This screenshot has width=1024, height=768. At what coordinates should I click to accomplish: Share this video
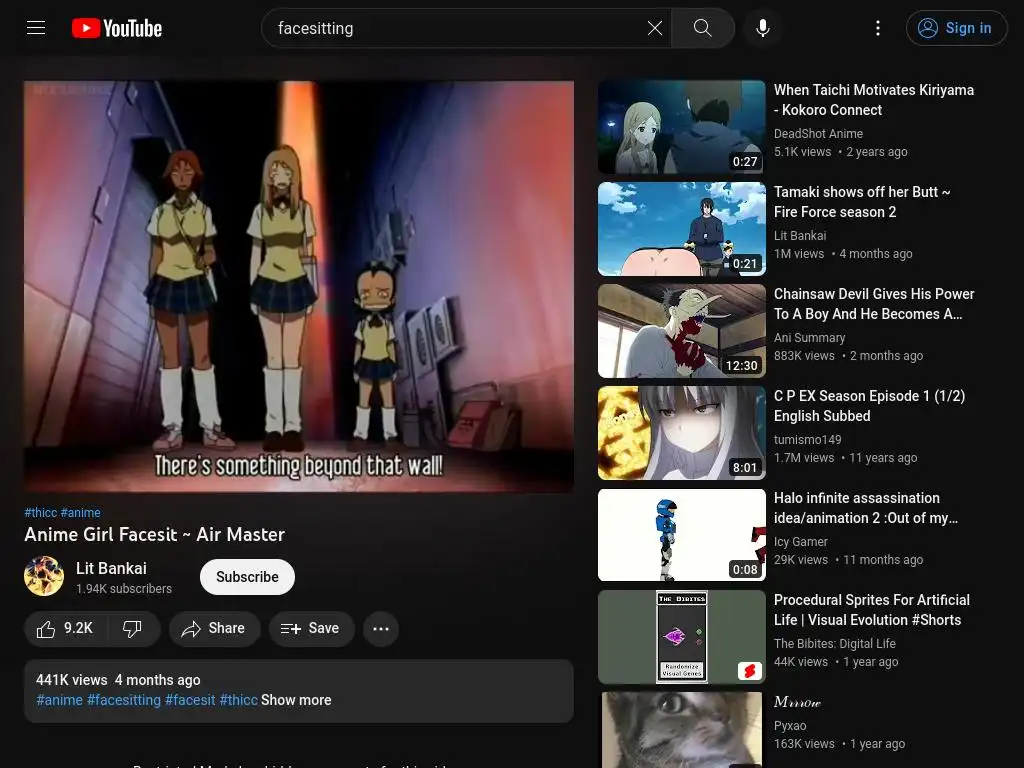click(x=214, y=628)
